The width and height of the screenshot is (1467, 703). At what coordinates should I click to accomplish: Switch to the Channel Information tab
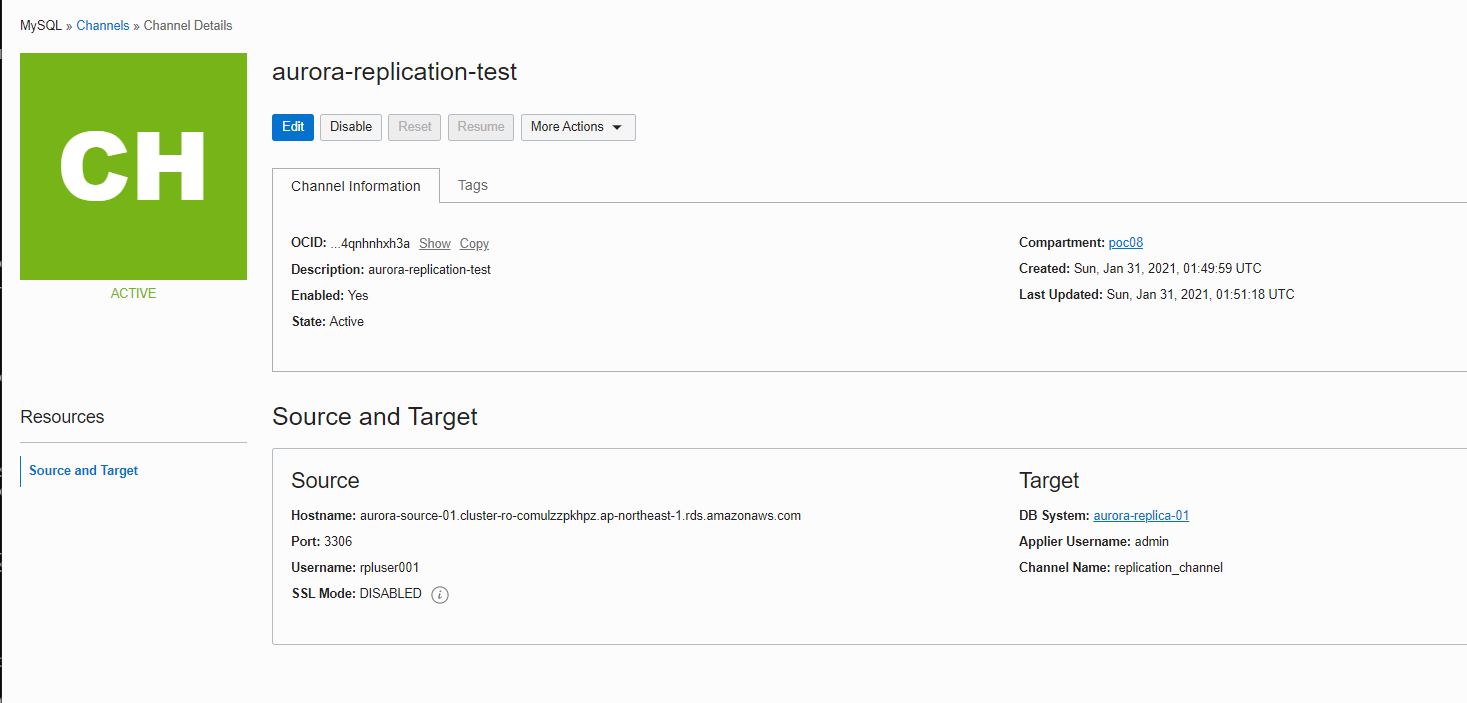[356, 186]
